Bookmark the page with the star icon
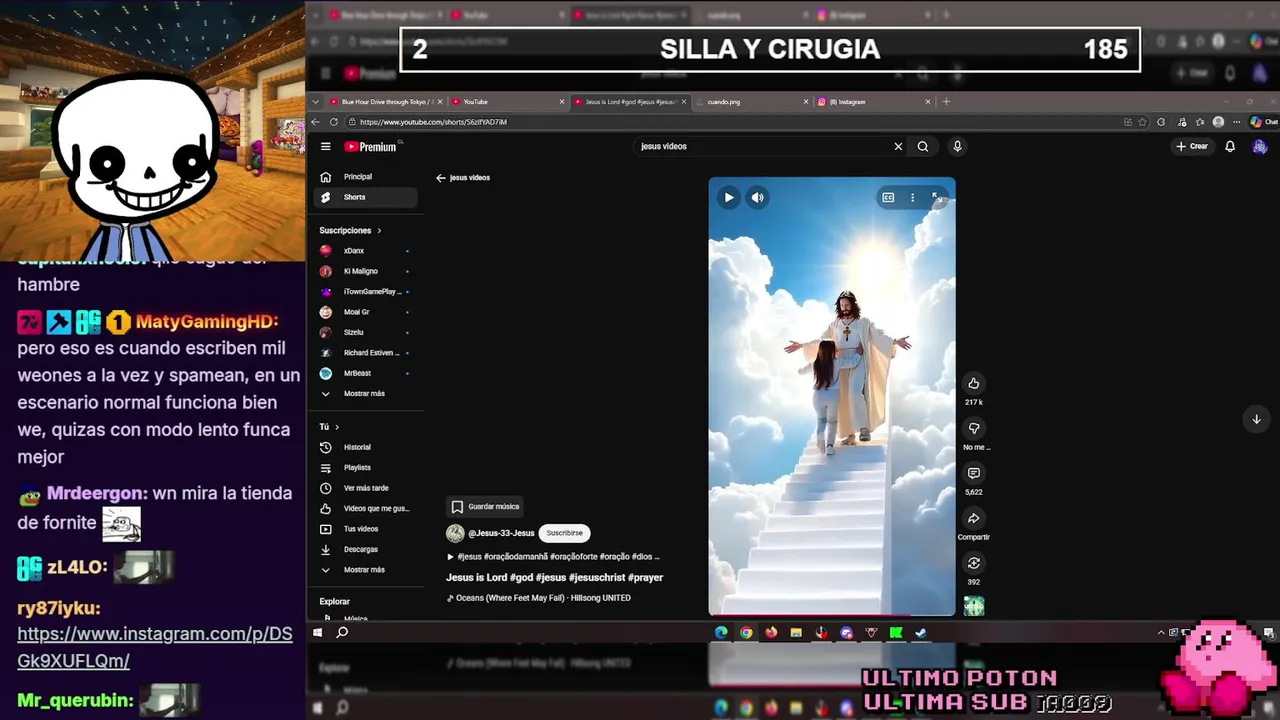The height and width of the screenshot is (720, 1280). point(1143,122)
